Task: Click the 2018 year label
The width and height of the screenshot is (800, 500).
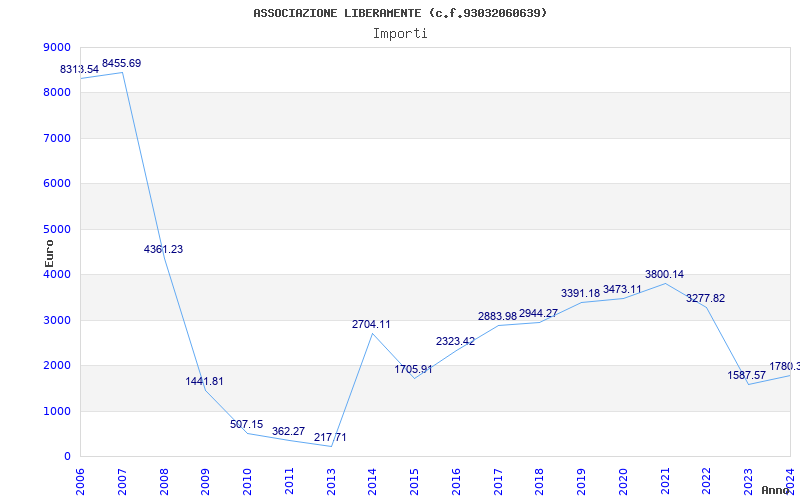Action: [x=540, y=481]
